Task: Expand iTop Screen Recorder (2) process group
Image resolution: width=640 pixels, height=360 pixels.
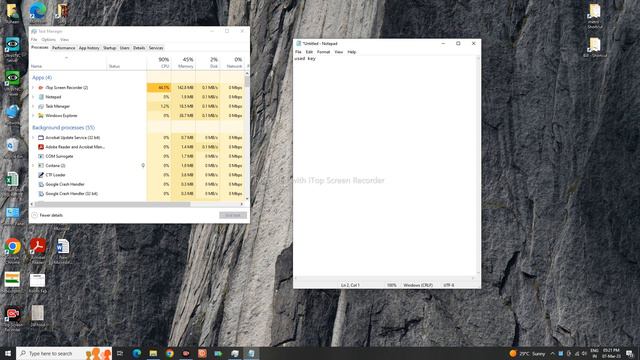Action: tap(33, 87)
